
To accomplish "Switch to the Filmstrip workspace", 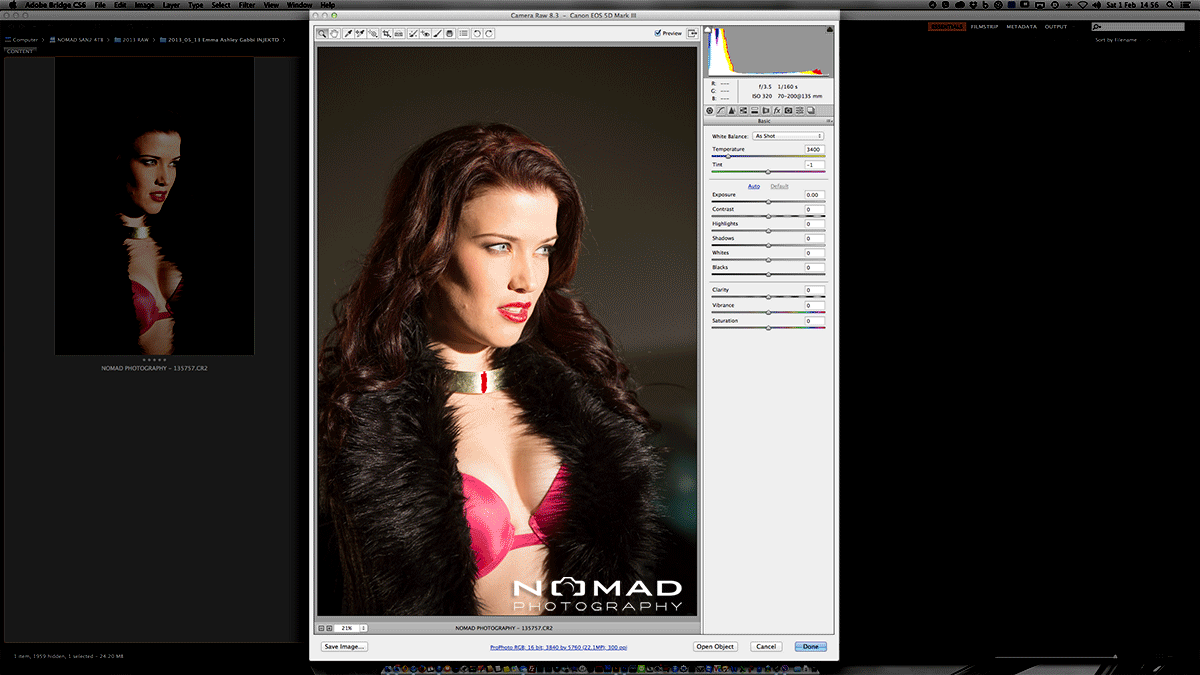I will (x=984, y=27).
